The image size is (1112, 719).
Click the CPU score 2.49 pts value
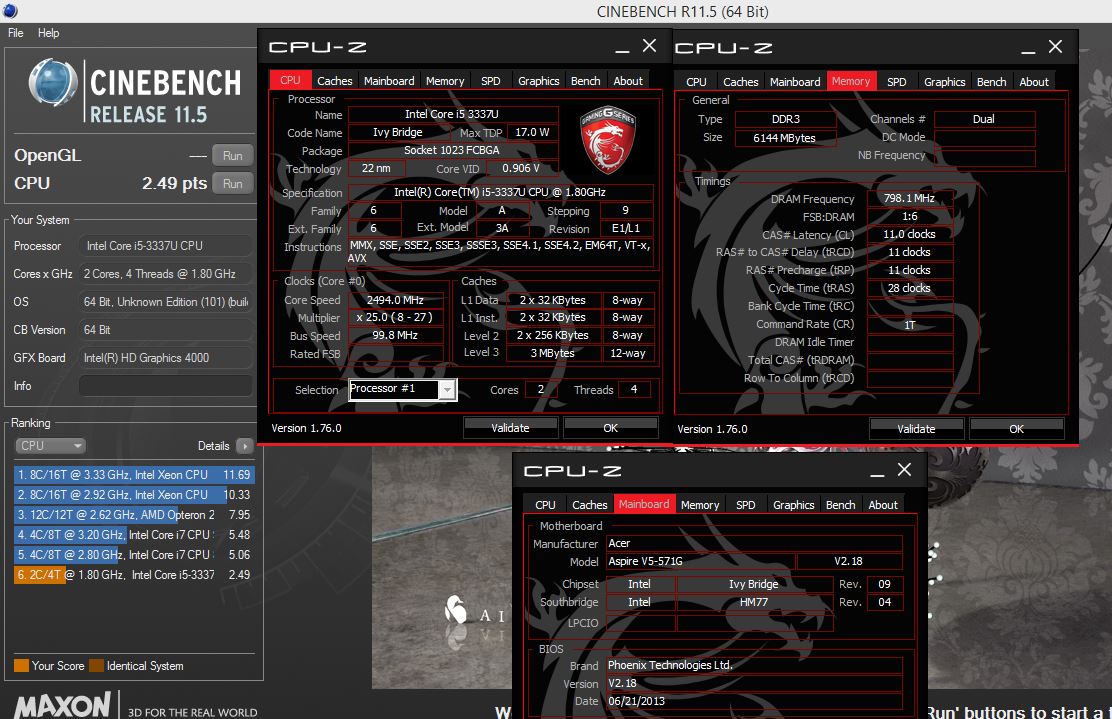(x=174, y=184)
